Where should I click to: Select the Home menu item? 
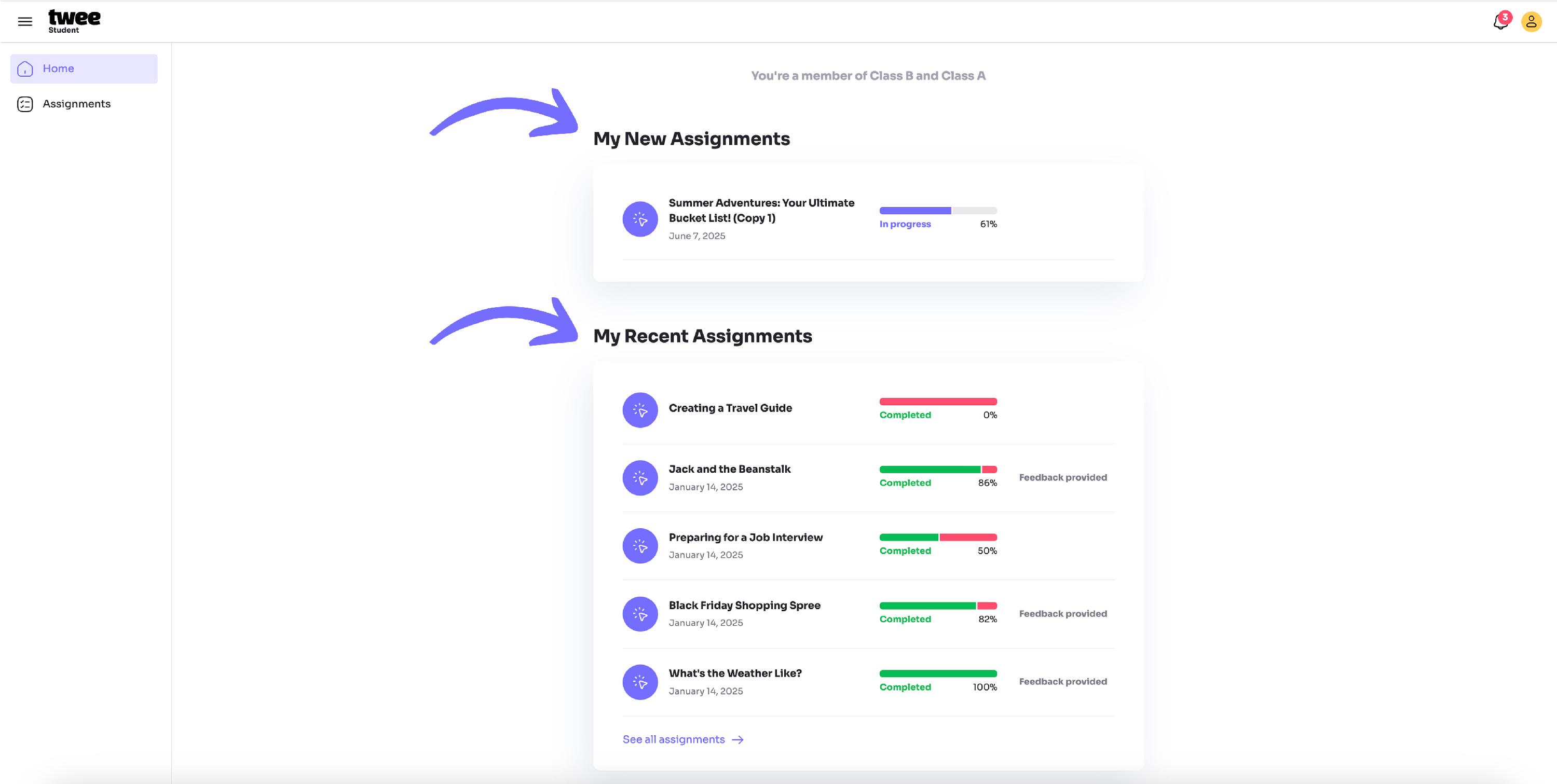(x=84, y=69)
